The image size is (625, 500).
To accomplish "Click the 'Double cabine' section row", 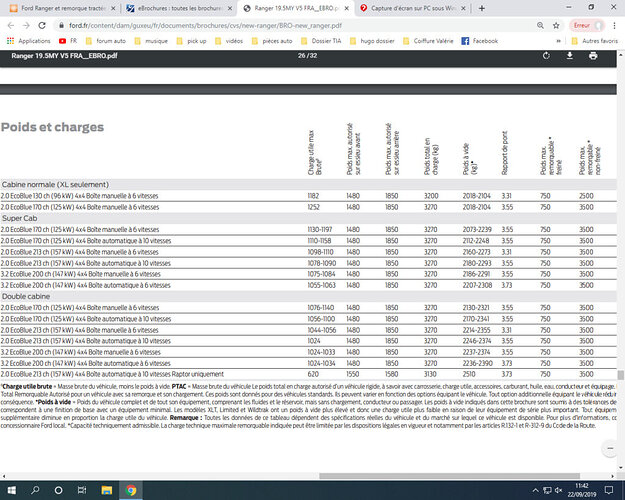I will [308, 296].
